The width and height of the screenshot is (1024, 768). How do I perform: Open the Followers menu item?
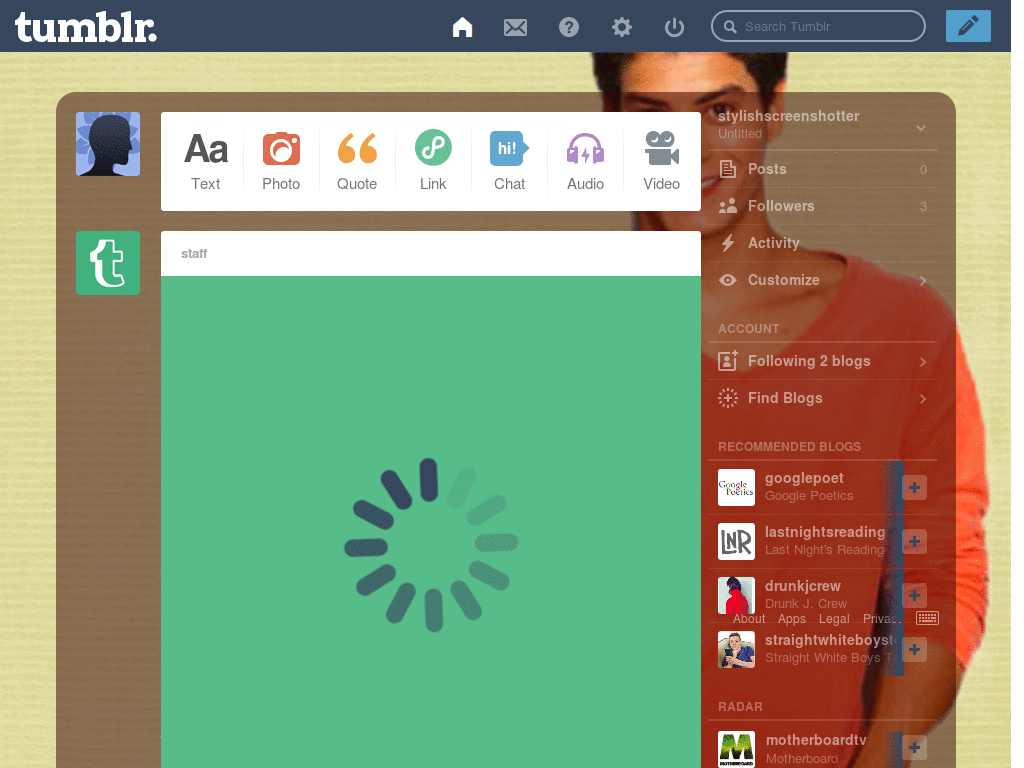point(823,206)
